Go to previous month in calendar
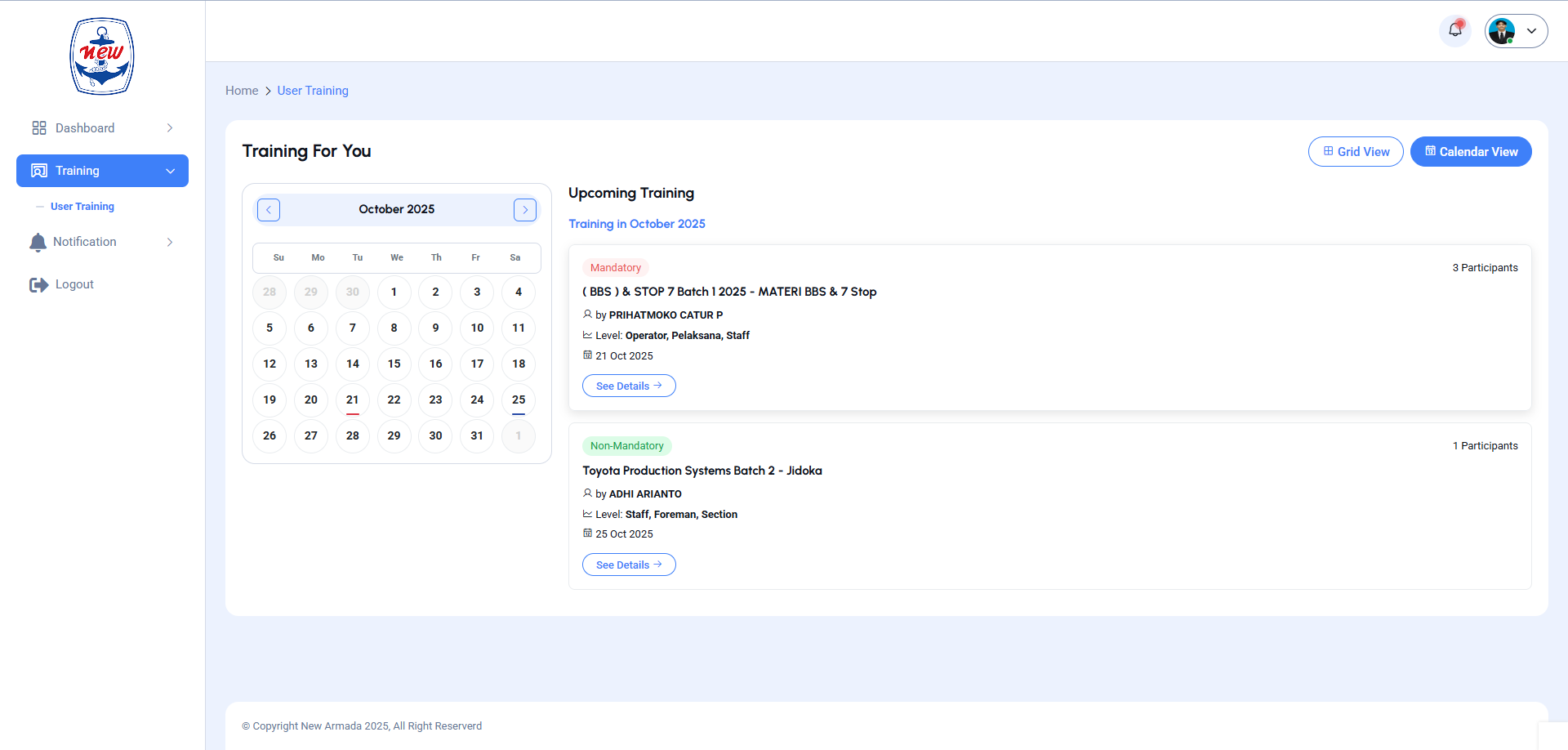Viewport: 1568px width, 750px height. click(x=269, y=210)
